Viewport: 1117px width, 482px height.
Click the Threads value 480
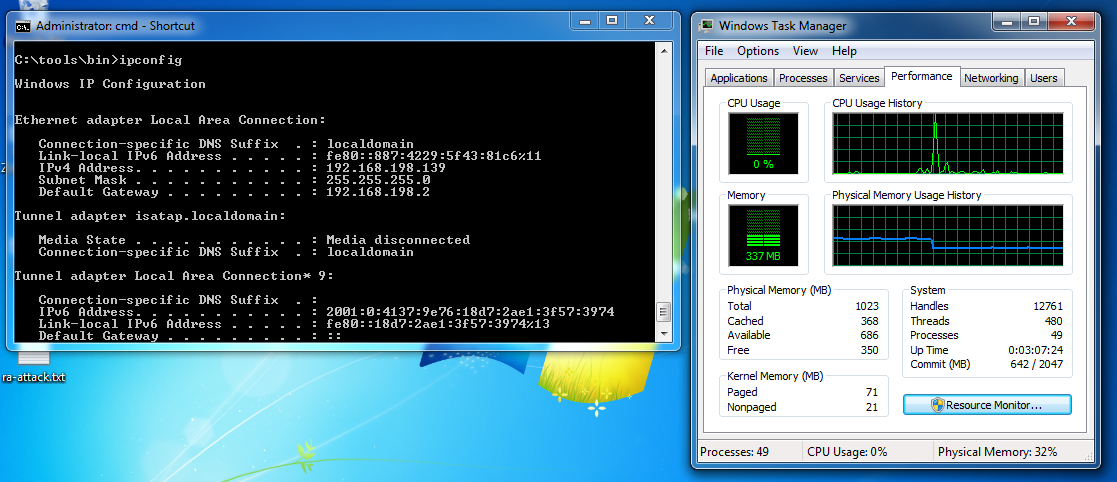click(x=1054, y=321)
